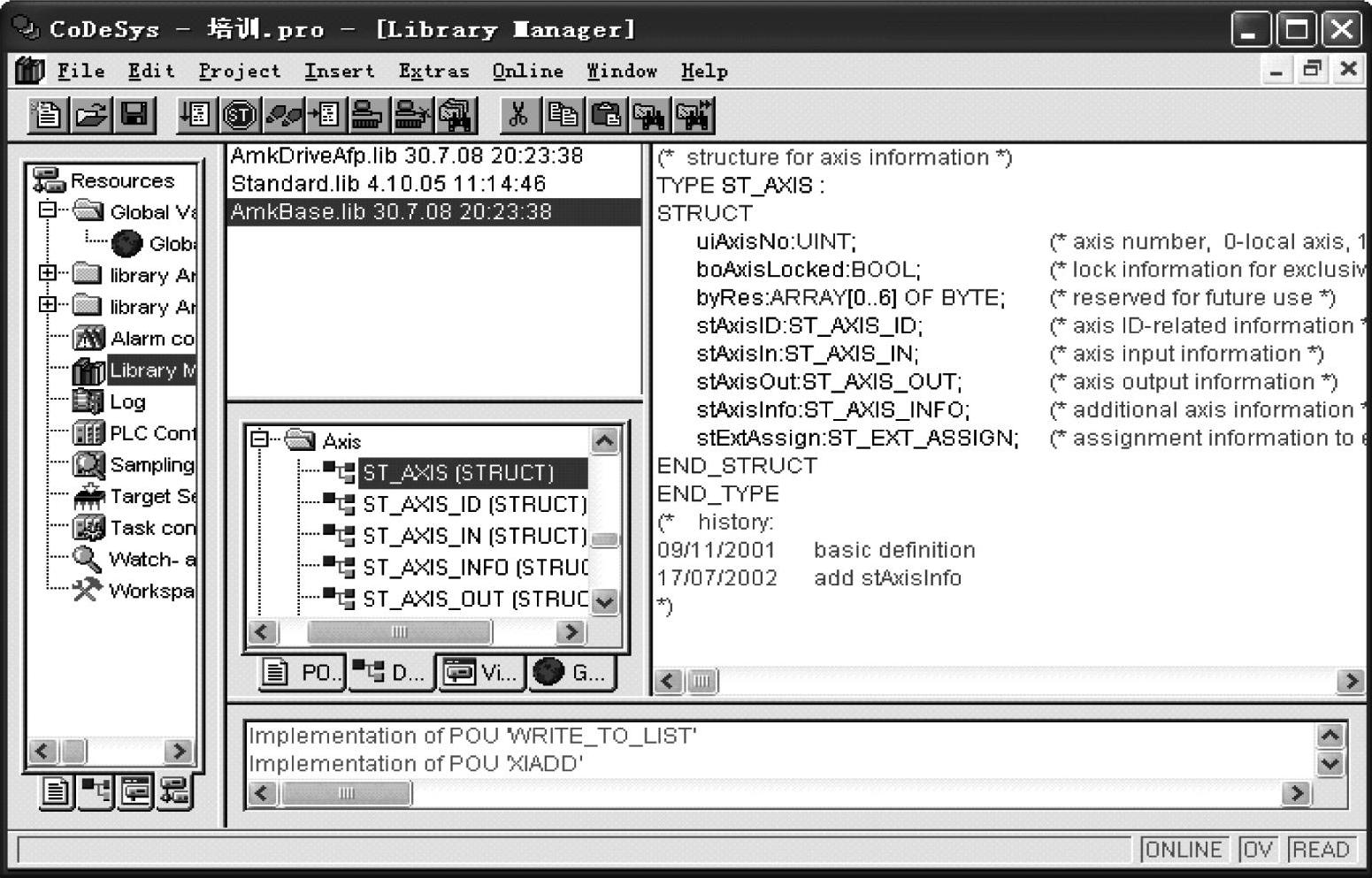Click message line for POU 'WRITE_TO_LIST'
The width and height of the screenshot is (1372, 878).
coord(472,736)
